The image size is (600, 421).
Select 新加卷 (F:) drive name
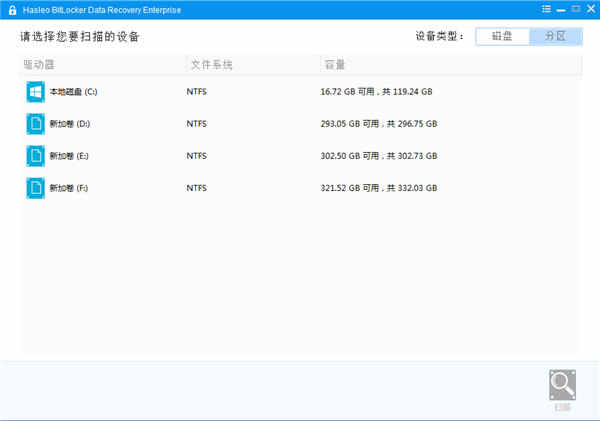(69, 188)
